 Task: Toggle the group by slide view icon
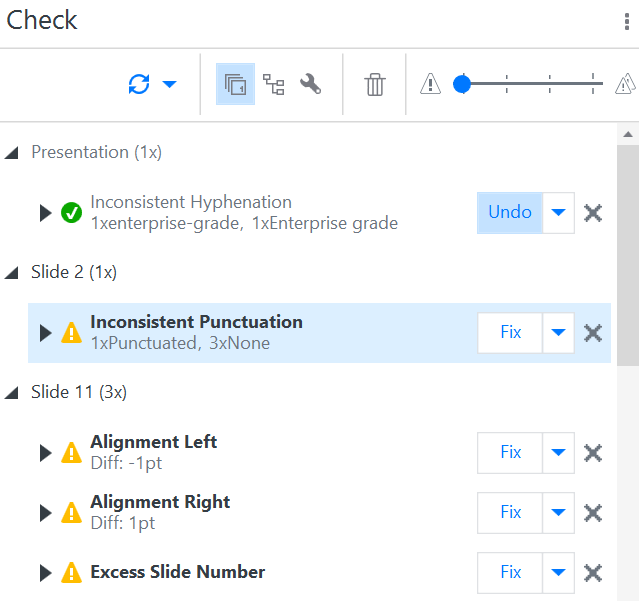(236, 84)
